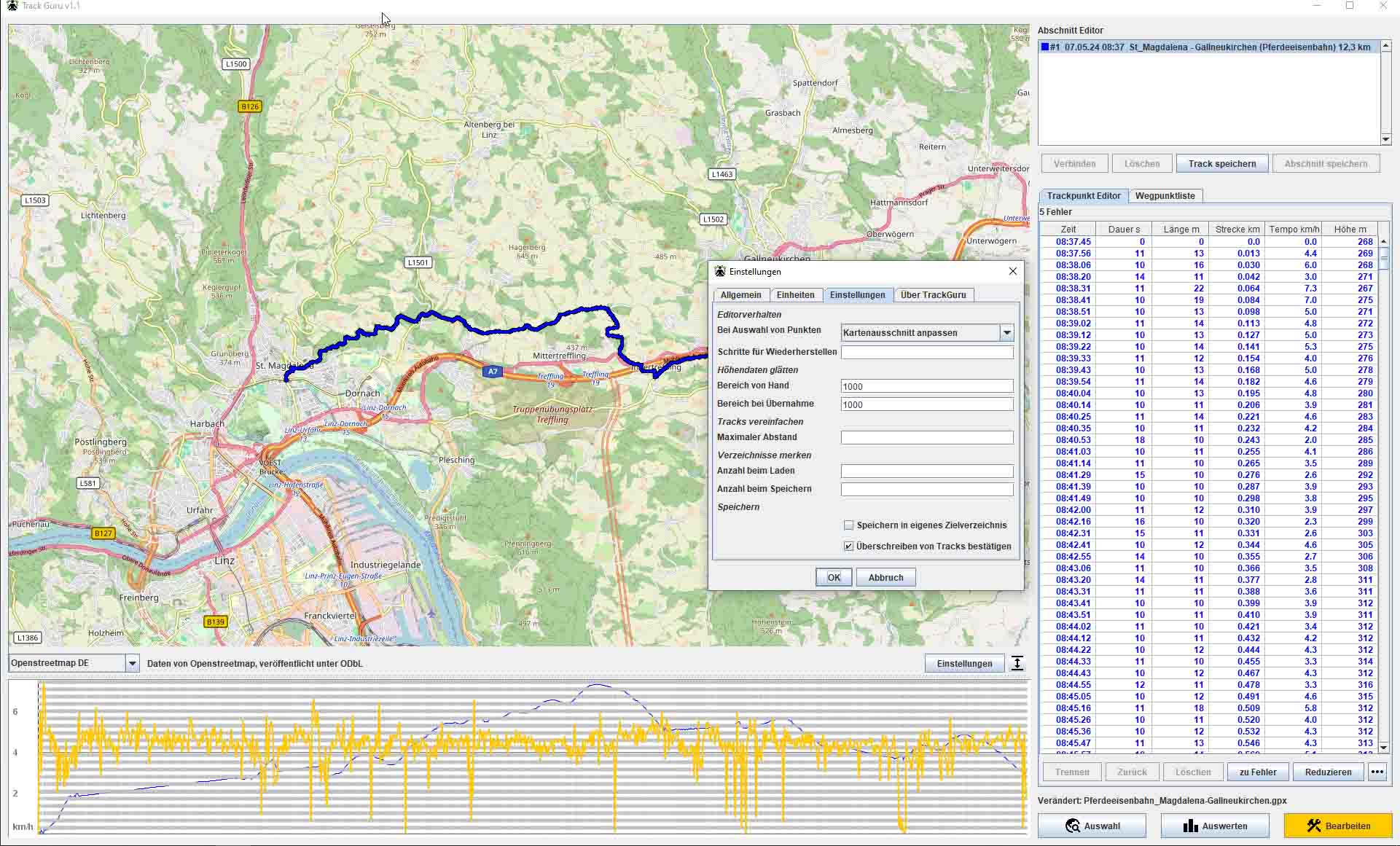The height and width of the screenshot is (846, 1400).
Task: Open the Wegpunktliste tab
Action: pyautogui.click(x=1165, y=195)
